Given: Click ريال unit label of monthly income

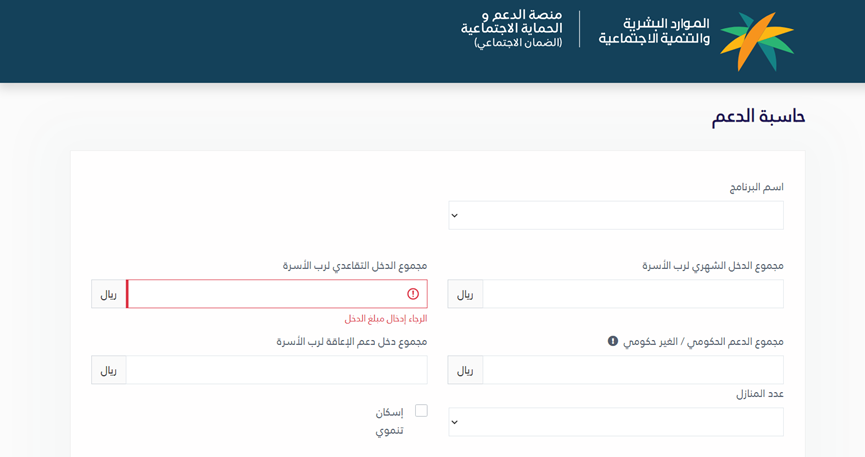Looking at the screenshot, I should click(x=465, y=294).
